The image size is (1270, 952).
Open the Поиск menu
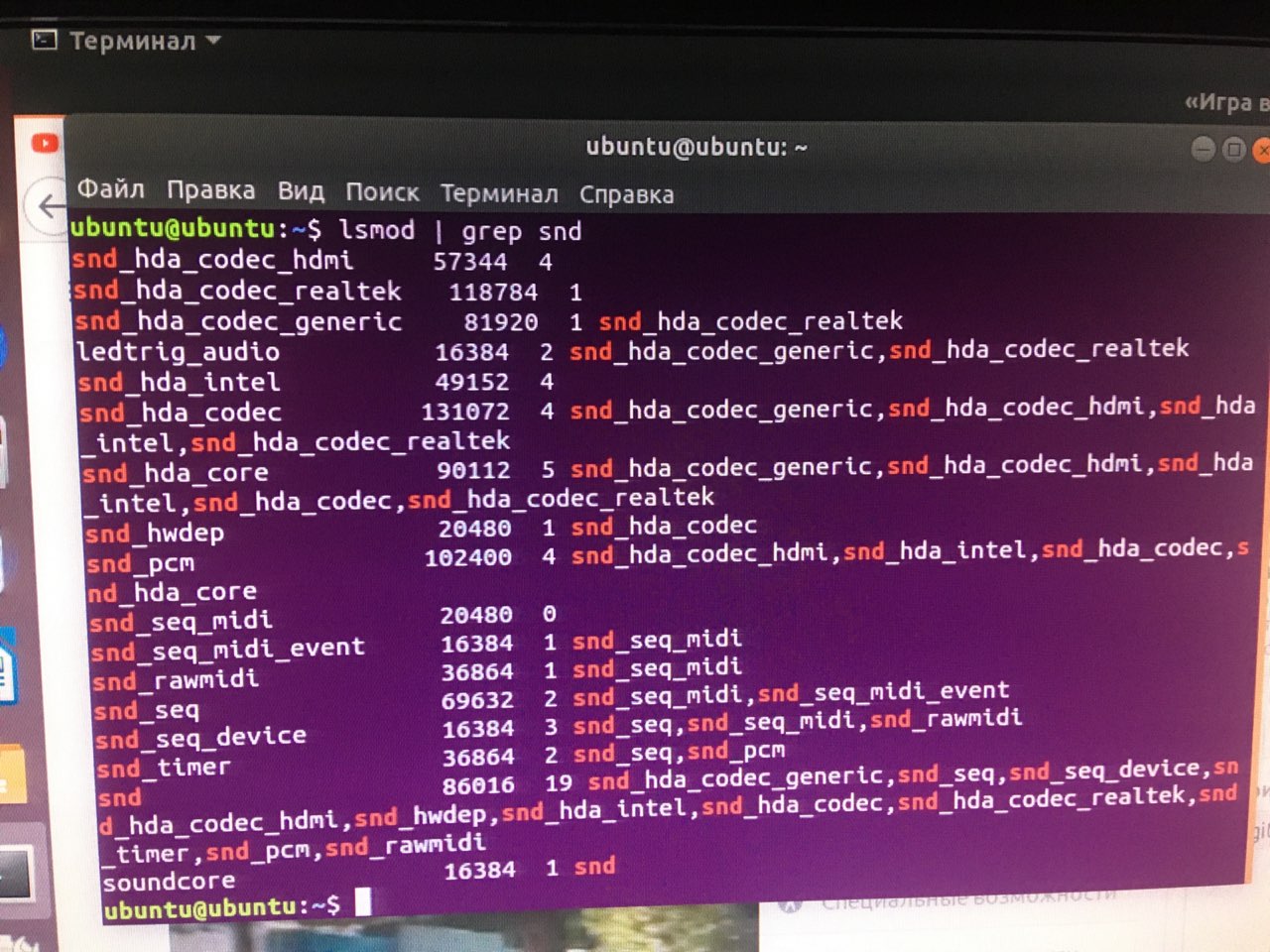pyautogui.click(x=382, y=192)
